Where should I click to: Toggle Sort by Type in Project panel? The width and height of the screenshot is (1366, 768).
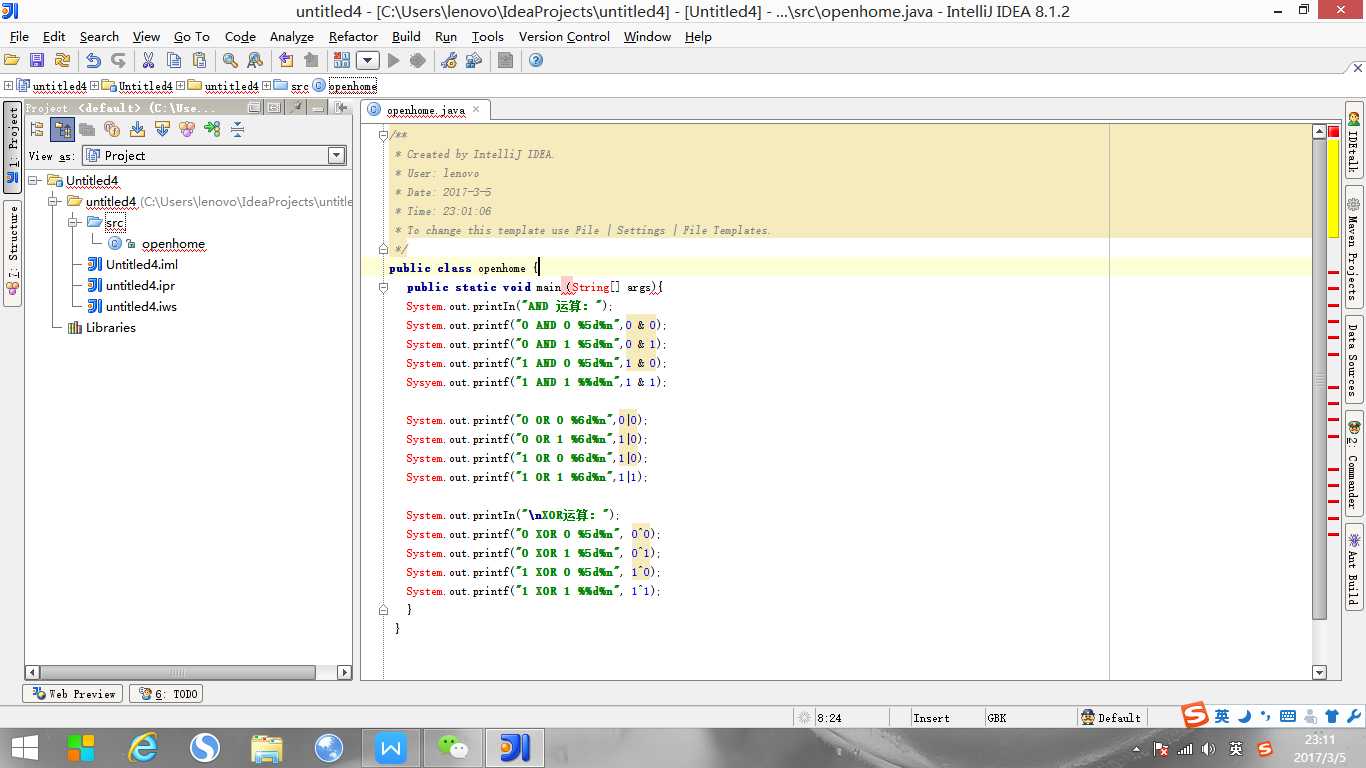coord(187,129)
